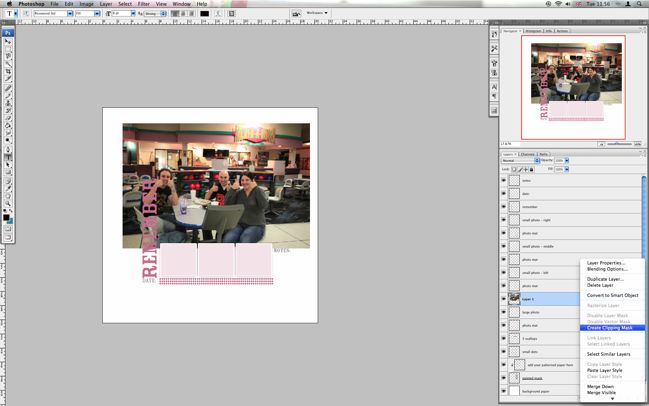This screenshot has height=406, width=649.
Task: Hide the 'remember' layer via its eye icon
Action: 504,207
